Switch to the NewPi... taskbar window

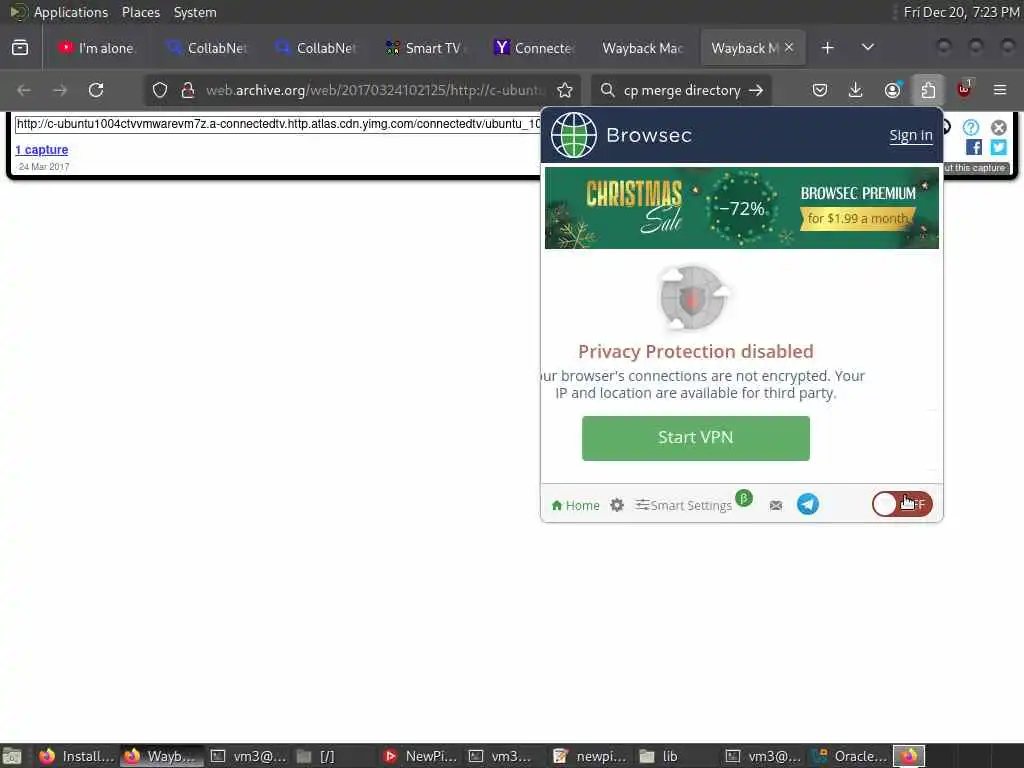pos(420,756)
